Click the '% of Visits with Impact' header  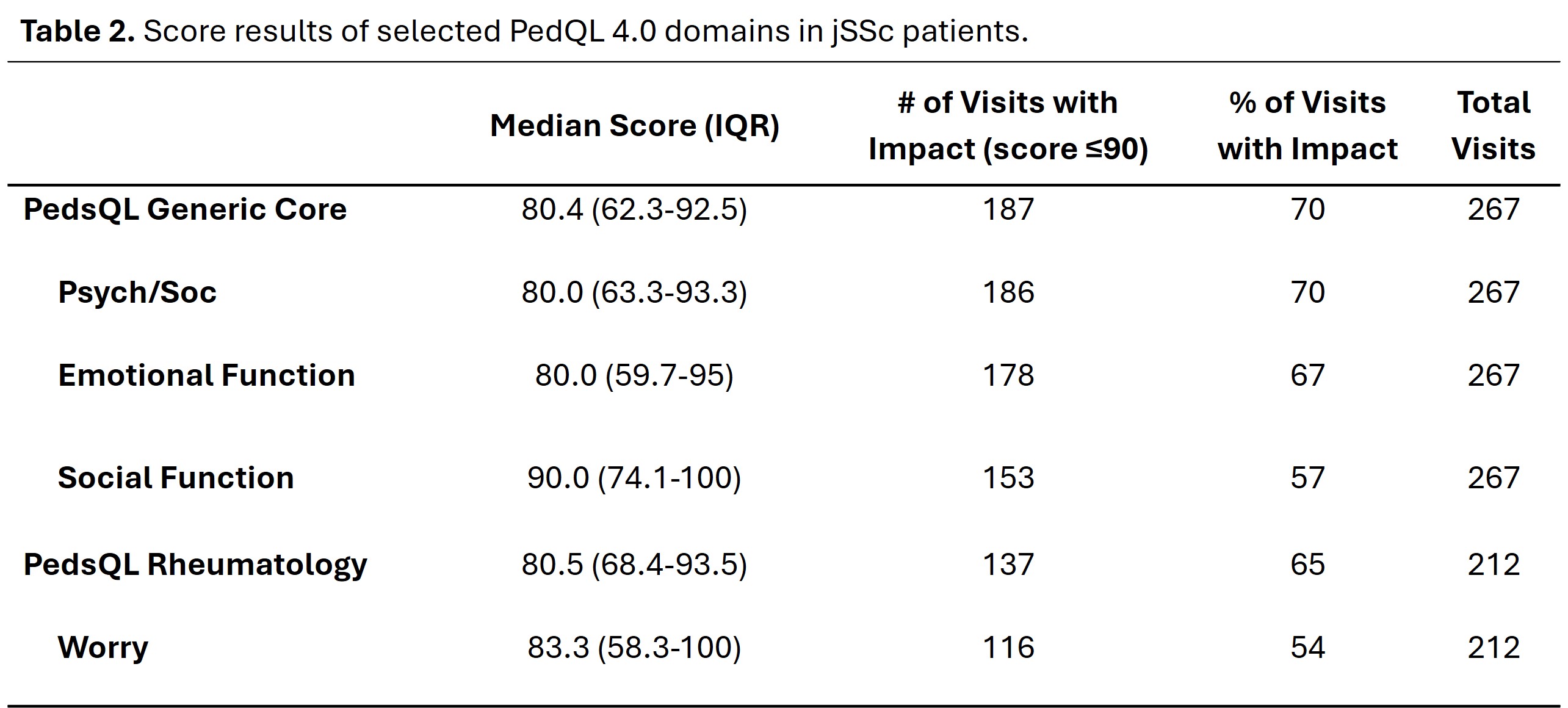pos(1307,126)
